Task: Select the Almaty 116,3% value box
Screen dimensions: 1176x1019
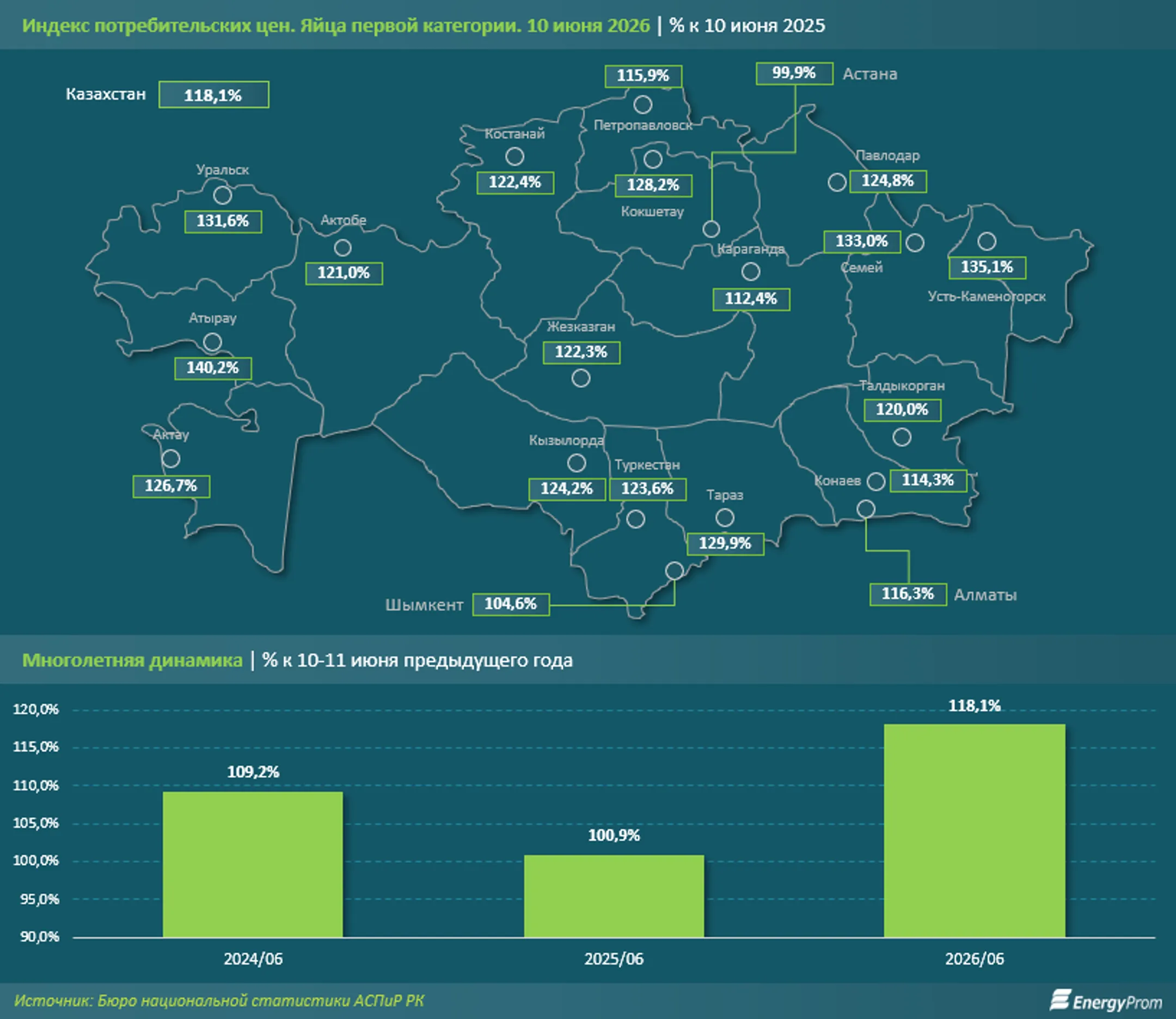Action: pyautogui.click(x=908, y=594)
